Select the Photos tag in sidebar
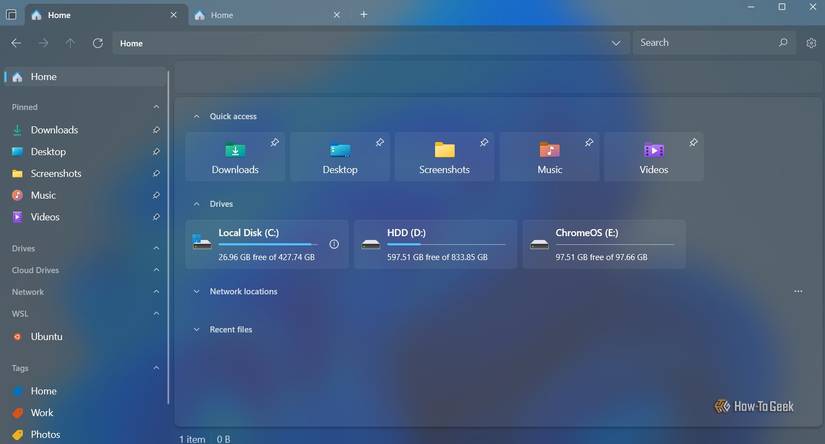The height and width of the screenshot is (444, 825). [x=84, y=435]
